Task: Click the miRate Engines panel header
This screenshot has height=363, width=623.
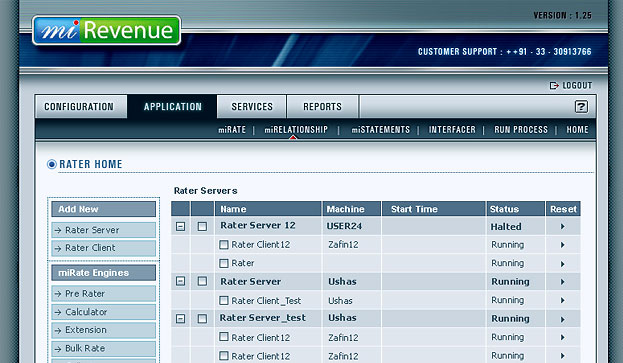Action: (103, 273)
